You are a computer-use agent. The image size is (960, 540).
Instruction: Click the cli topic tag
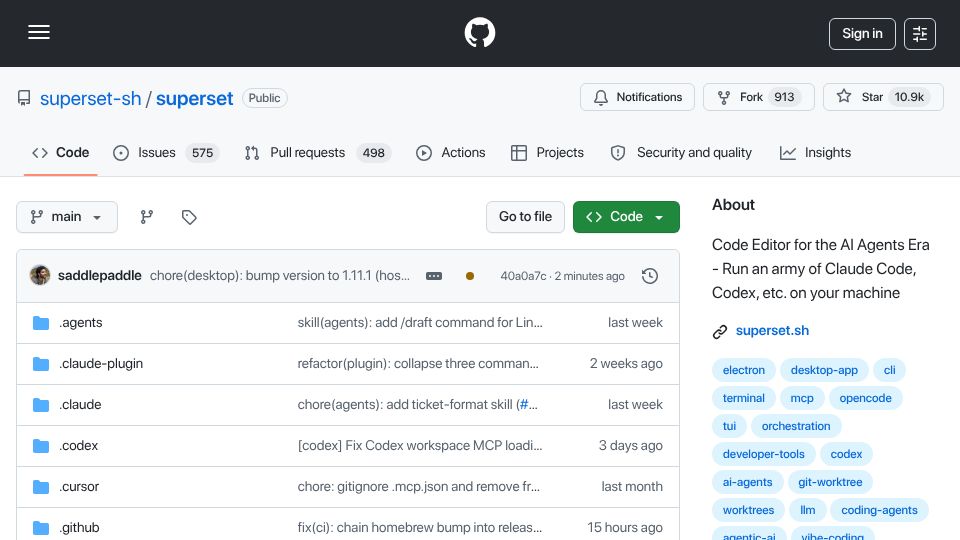[890, 370]
